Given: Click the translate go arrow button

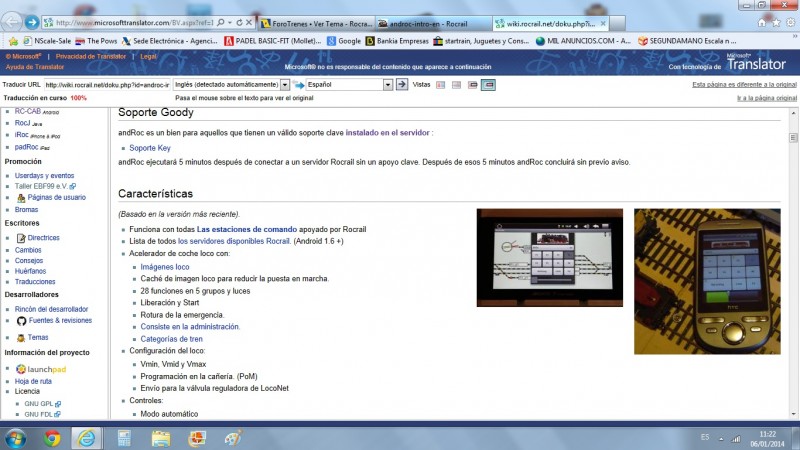Looking at the screenshot, I should (x=402, y=84).
